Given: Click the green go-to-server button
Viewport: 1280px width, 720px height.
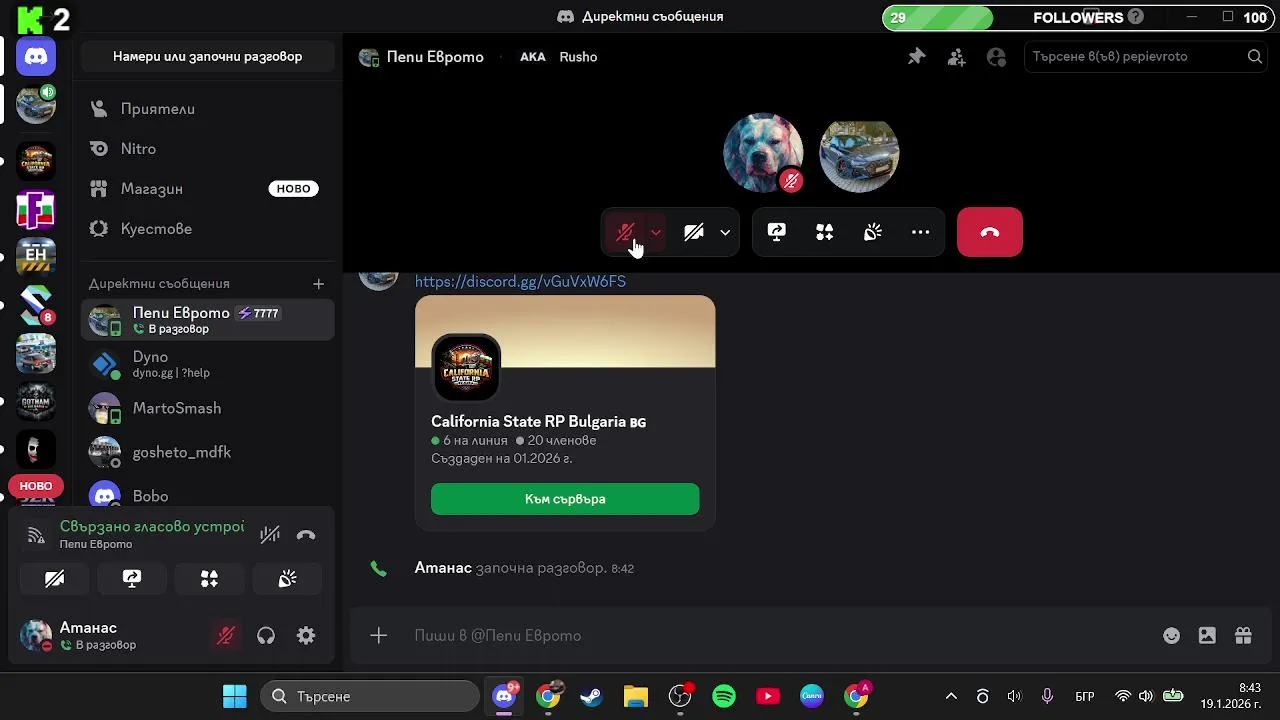Looking at the screenshot, I should [565, 499].
